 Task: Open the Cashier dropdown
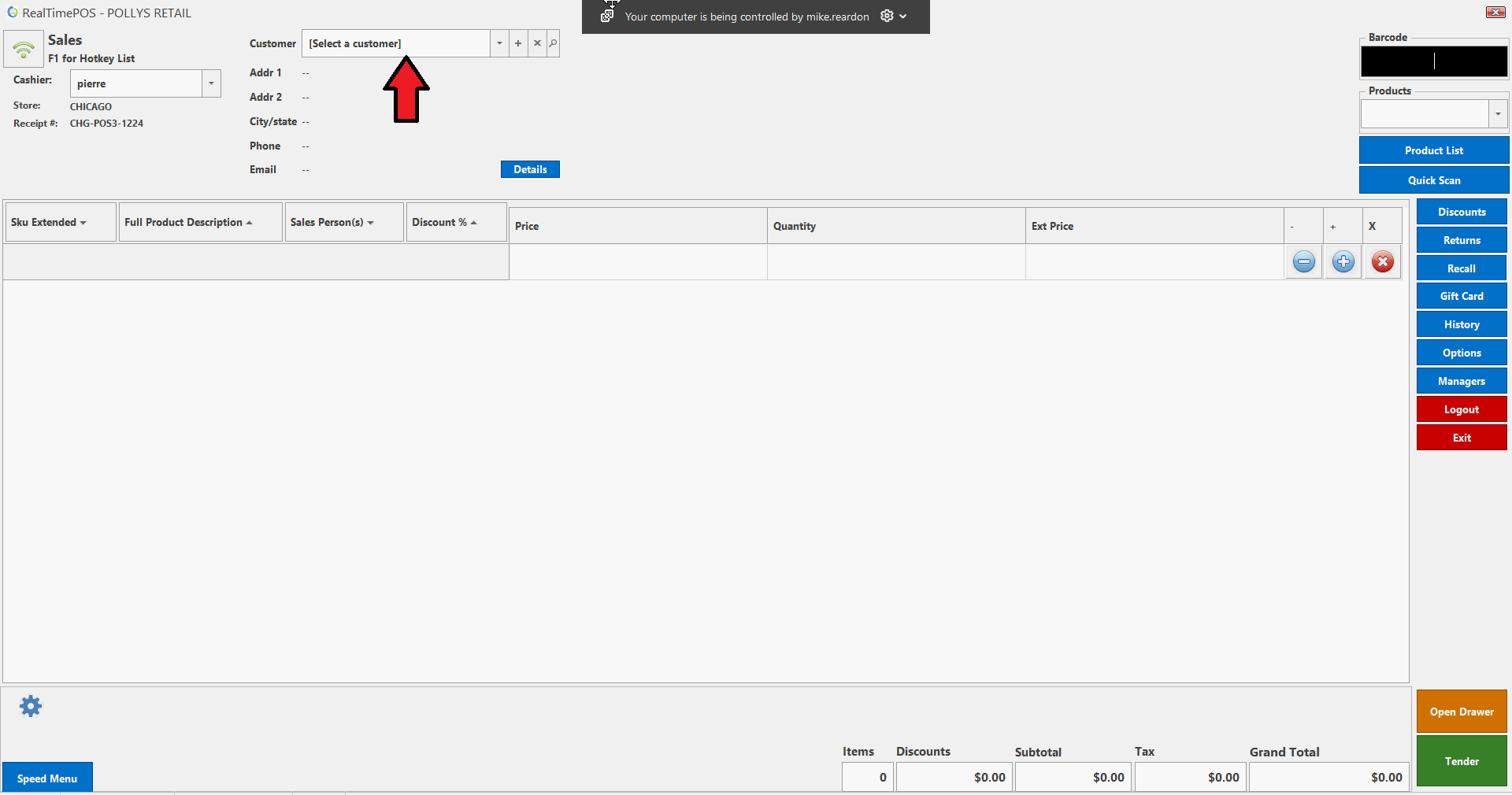pyautogui.click(x=211, y=83)
